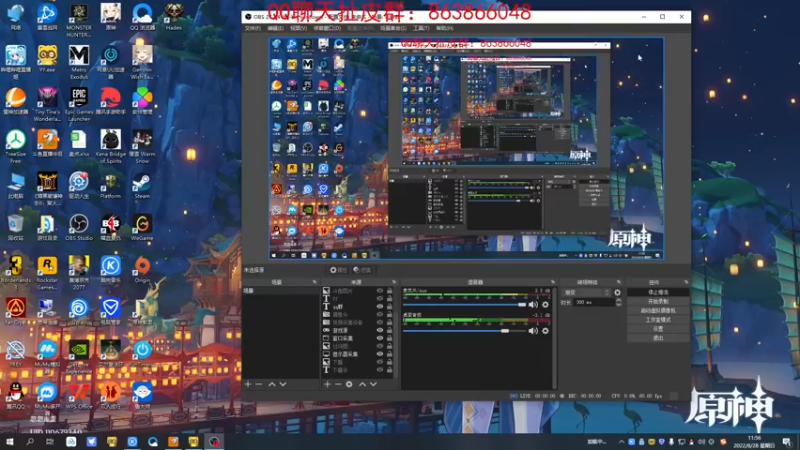The image size is (800, 450).
Task: Select the WeGame desktop icon
Action: click(142, 228)
